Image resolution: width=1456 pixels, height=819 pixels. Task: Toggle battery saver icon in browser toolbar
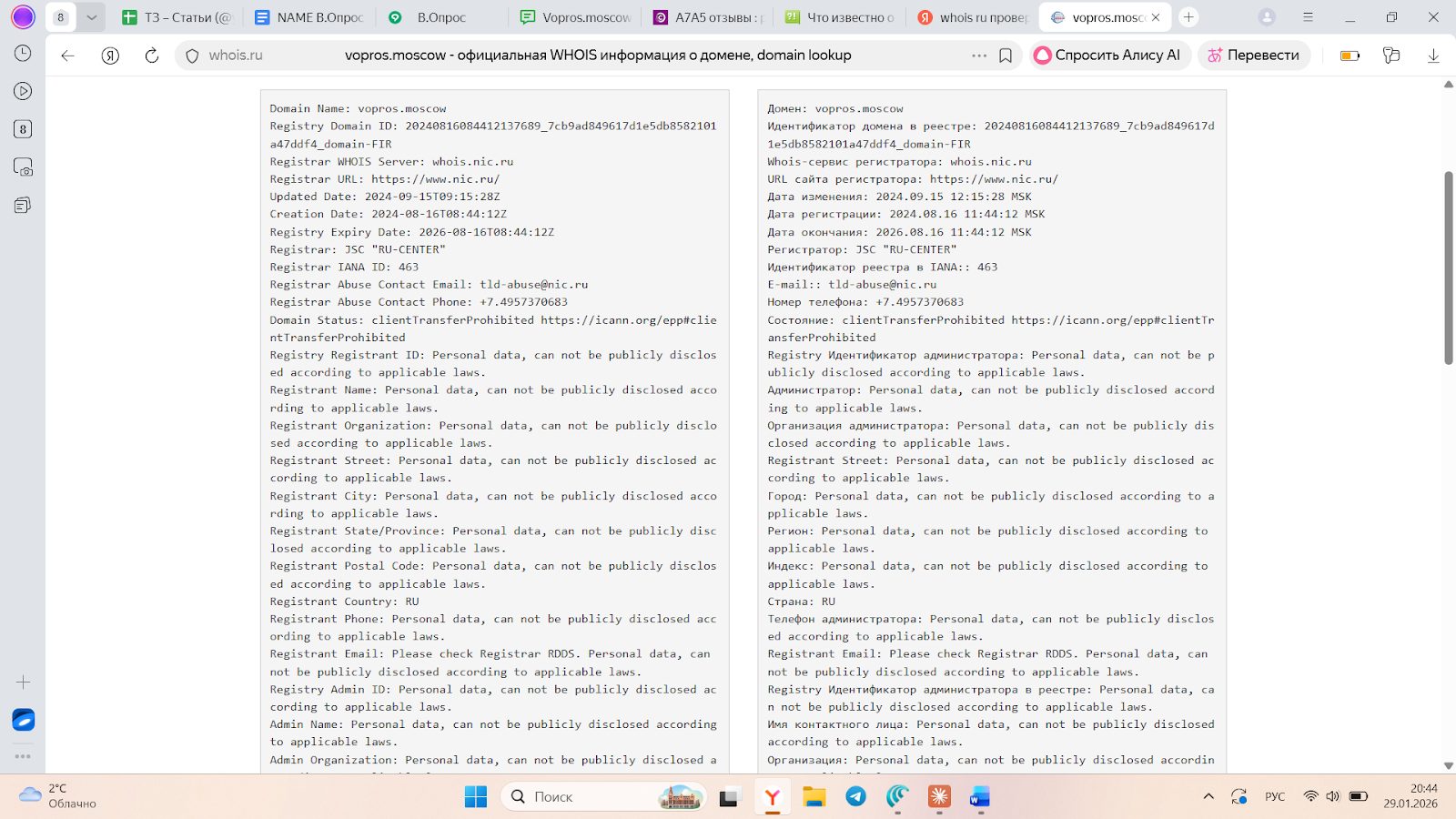tap(1350, 56)
